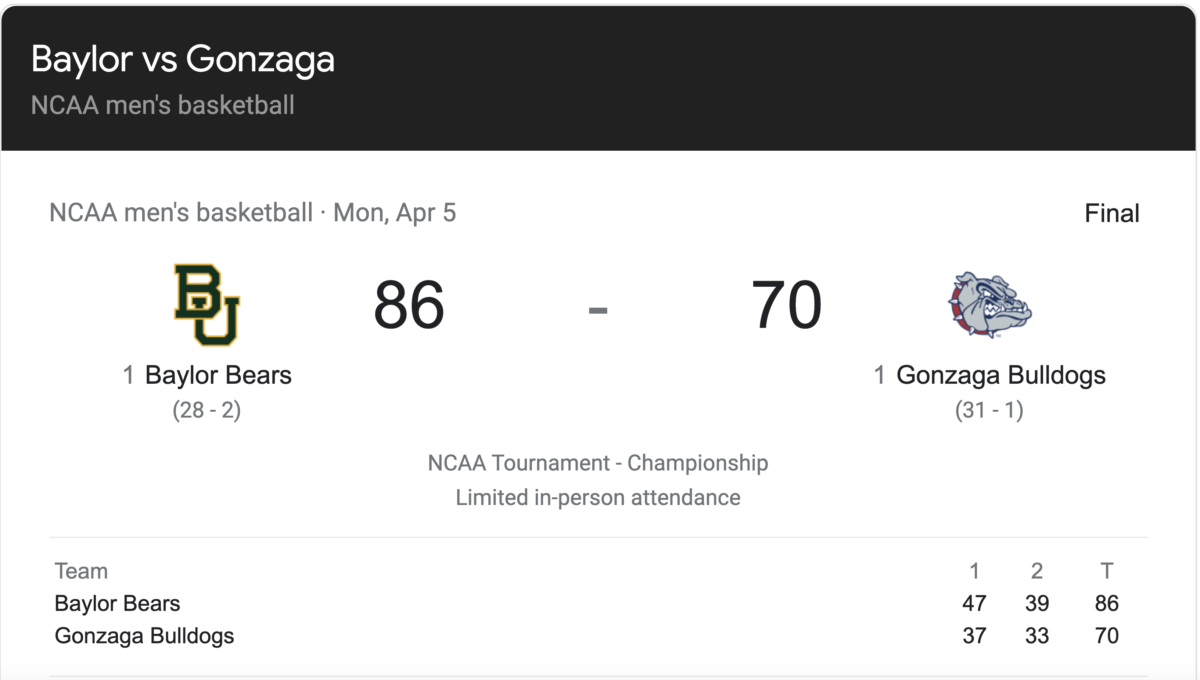Click the Gonzaga bulldog logo icon
The height and width of the screenshot is (680, 1200).
click(990, 305)
